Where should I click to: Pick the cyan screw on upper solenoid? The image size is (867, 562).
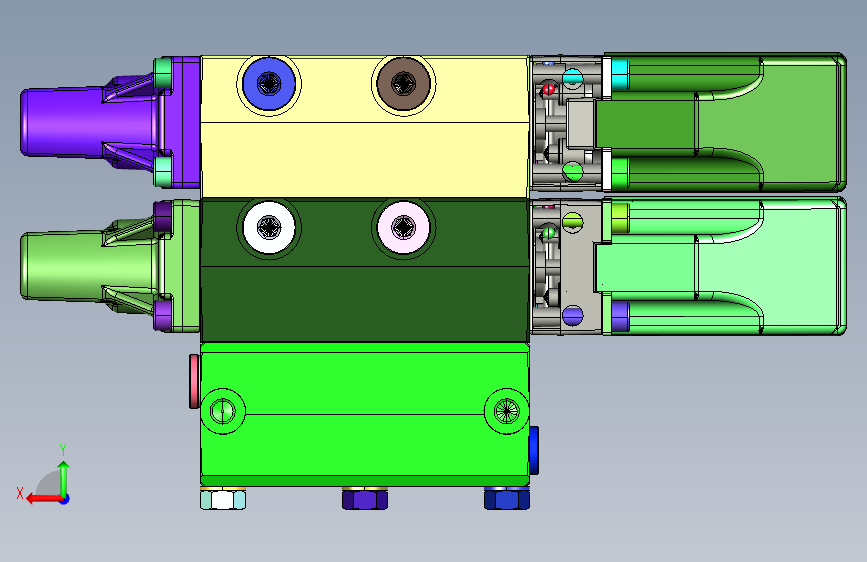620,75
